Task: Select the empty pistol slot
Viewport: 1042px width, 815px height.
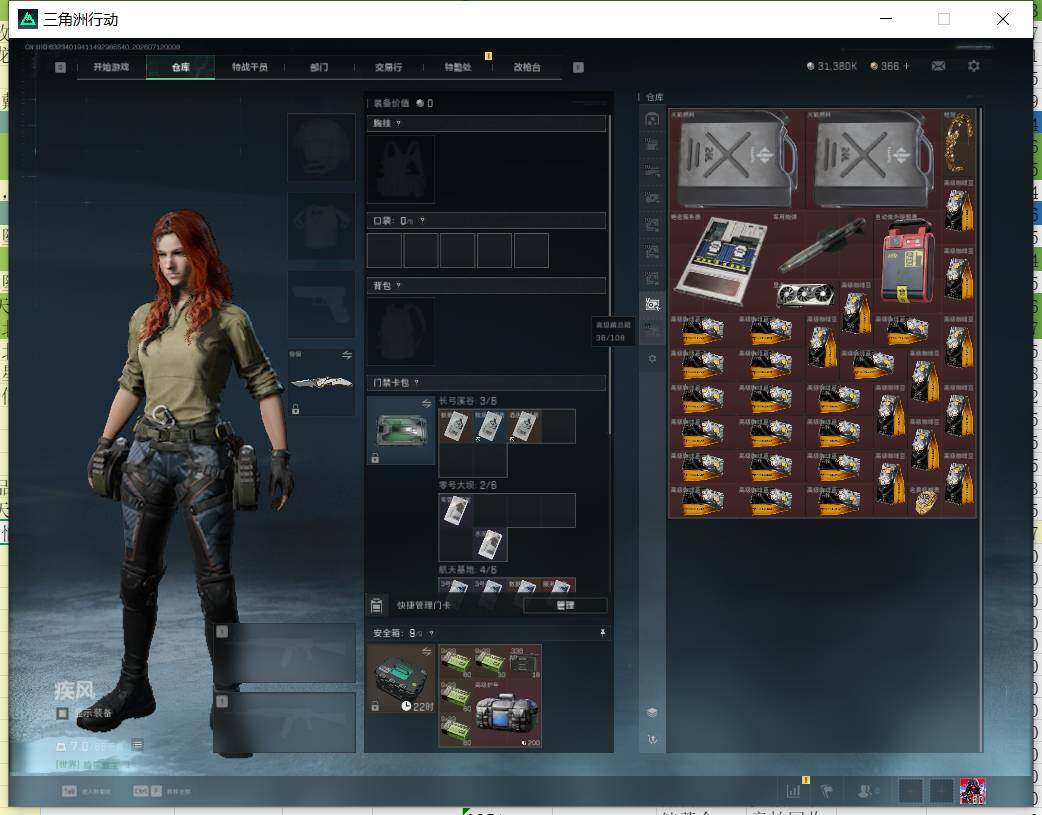Action: point(321,304)
